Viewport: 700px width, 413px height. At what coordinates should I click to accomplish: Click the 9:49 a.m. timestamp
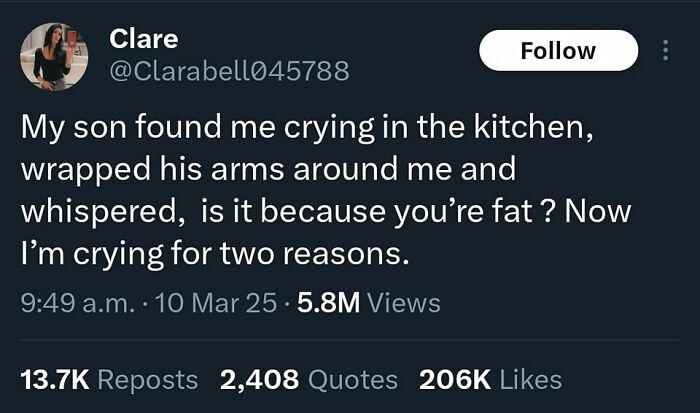75,301
